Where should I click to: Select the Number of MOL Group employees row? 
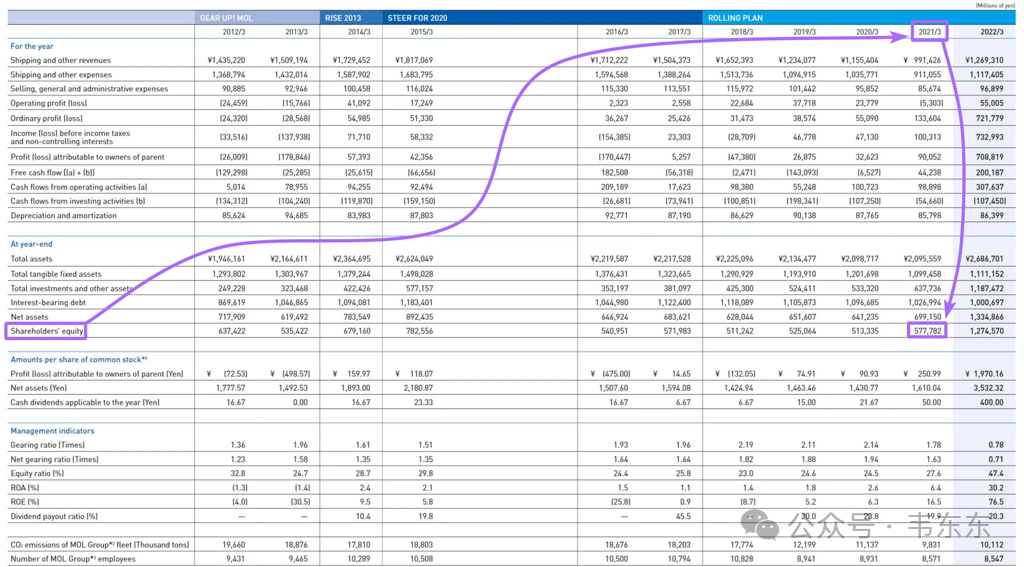511,559
